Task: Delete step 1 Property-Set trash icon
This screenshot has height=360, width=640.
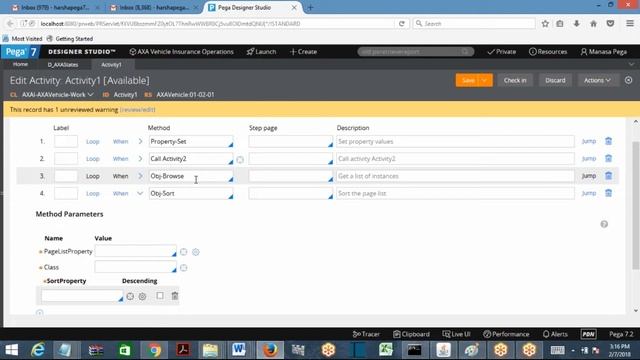Action: coord(608,141)
